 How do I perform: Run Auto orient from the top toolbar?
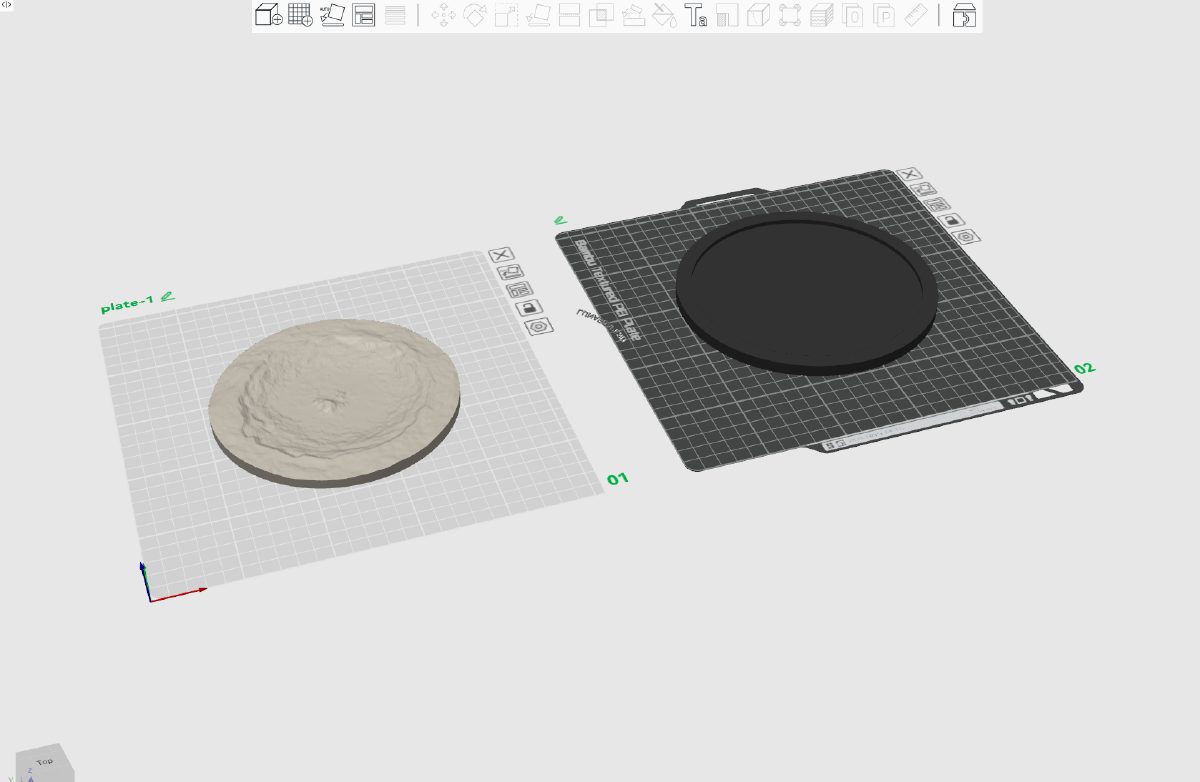pyautogui.click(x=332, y=15)
